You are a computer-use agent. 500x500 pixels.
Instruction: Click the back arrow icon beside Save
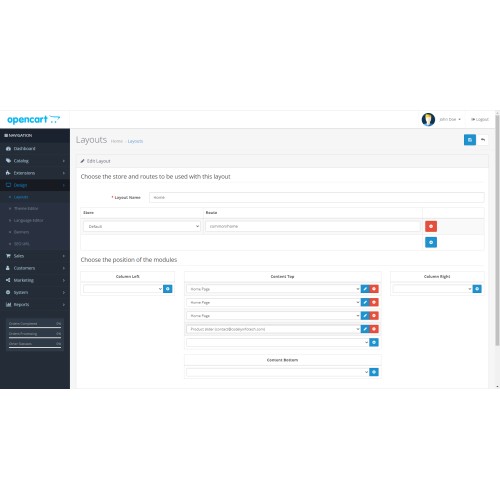(483, 140)
